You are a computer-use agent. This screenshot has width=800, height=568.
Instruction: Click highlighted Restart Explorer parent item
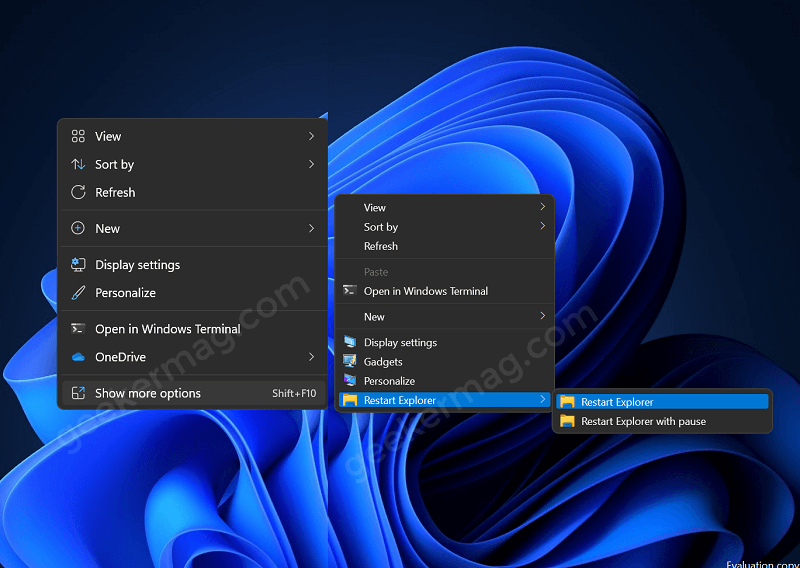(444, 400)
